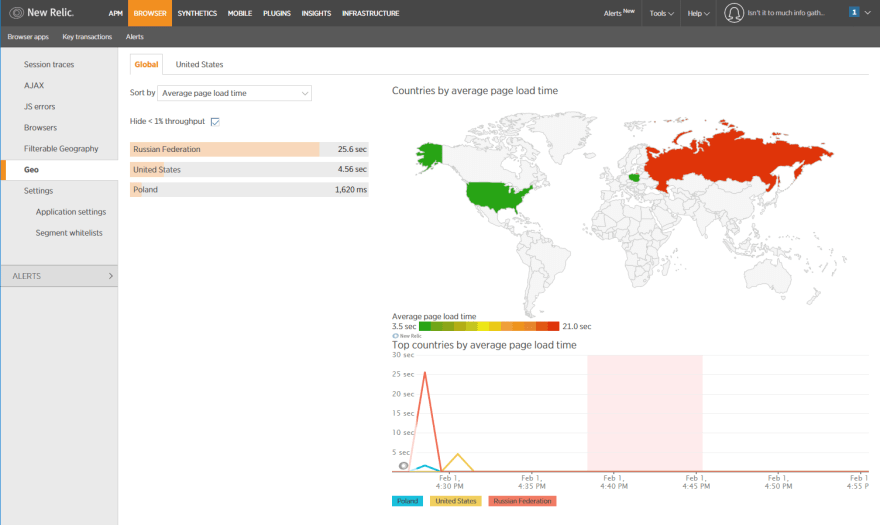880x525 pixels.
Task: Click Alaska on the world map
Action: point(430,154)
